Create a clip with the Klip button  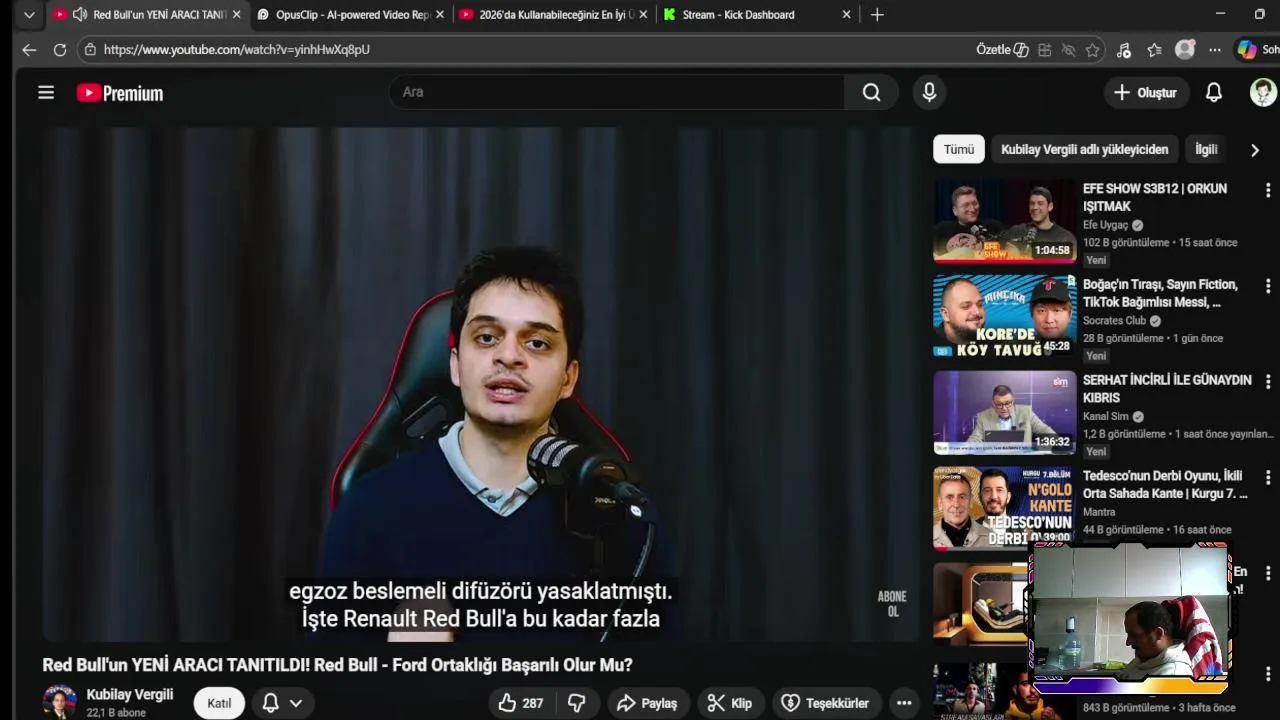pos(729,703)
